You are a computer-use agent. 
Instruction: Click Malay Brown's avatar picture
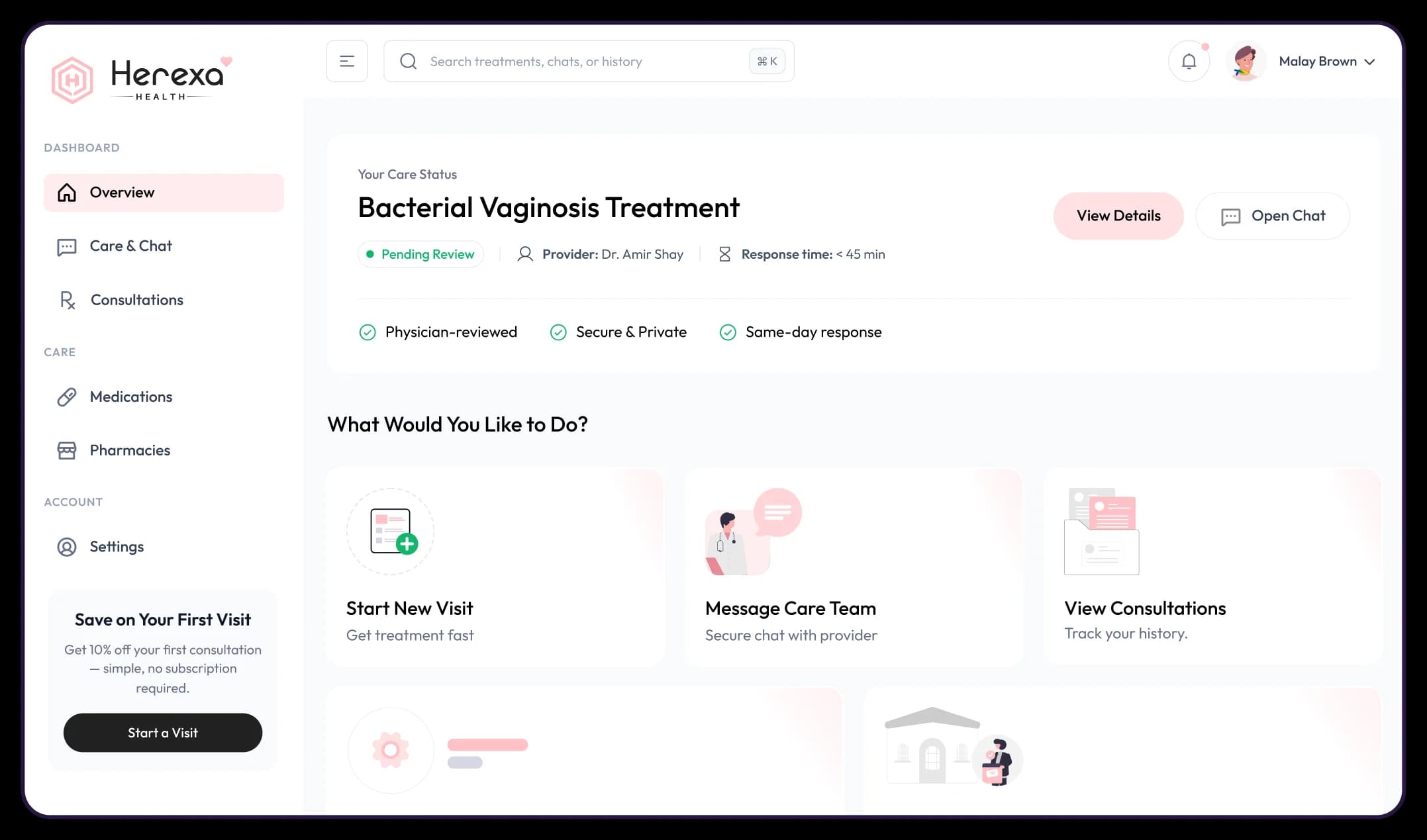(1246, 62)
